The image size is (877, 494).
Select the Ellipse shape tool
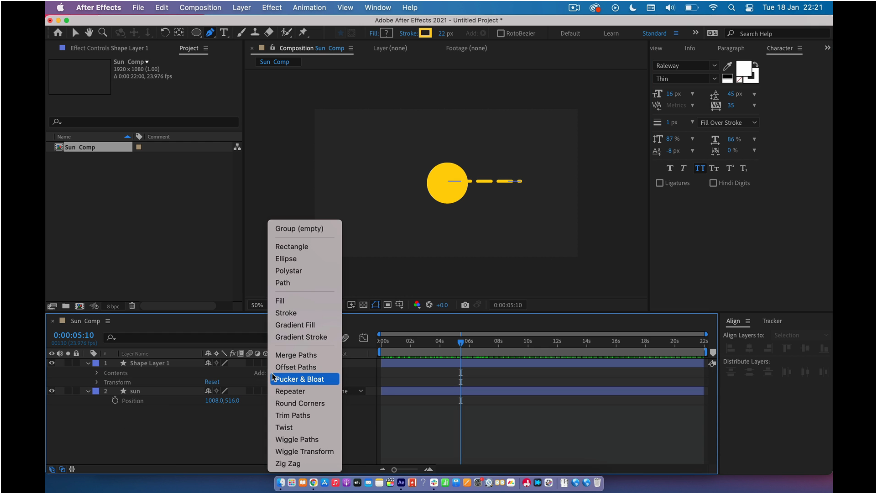coord(196,33)
